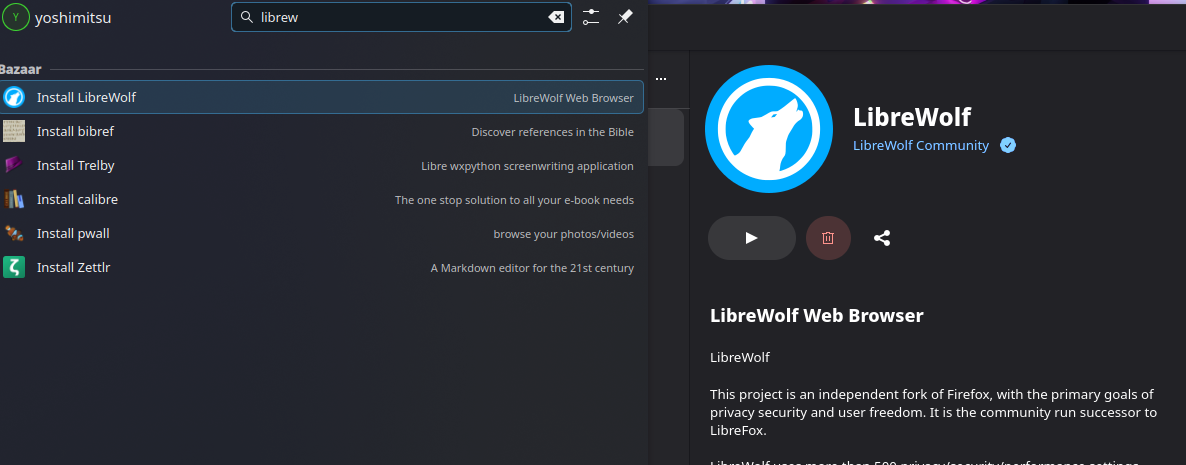Click the yoshimitsu user avatar icon
1186x465 pixels.
coord(16,17)
